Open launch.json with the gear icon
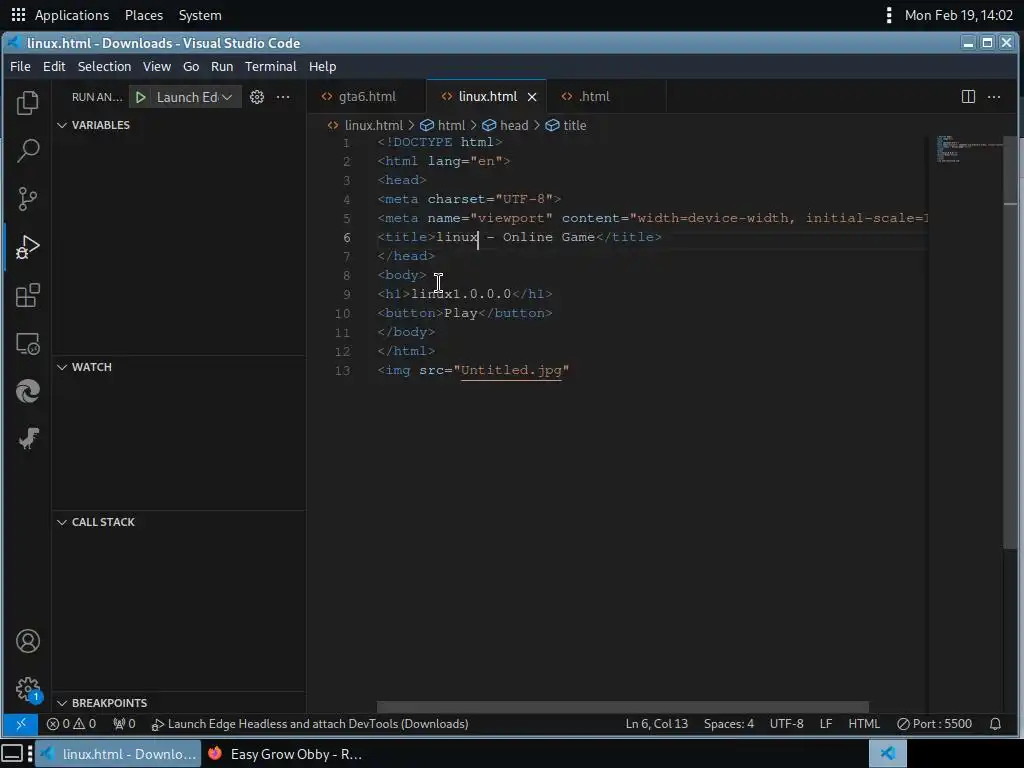The height and width of the screenshot is (768, 1024). (257, 97)
